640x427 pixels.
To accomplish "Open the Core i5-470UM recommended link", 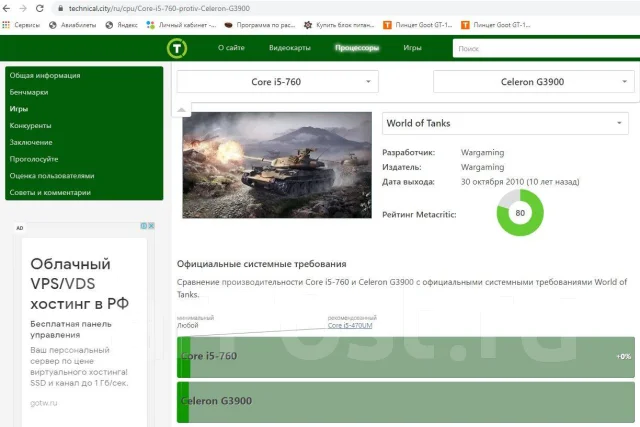I will click(350, 326).
